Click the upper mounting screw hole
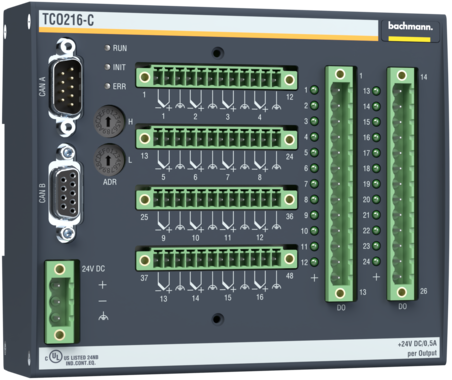 point(217,53)
